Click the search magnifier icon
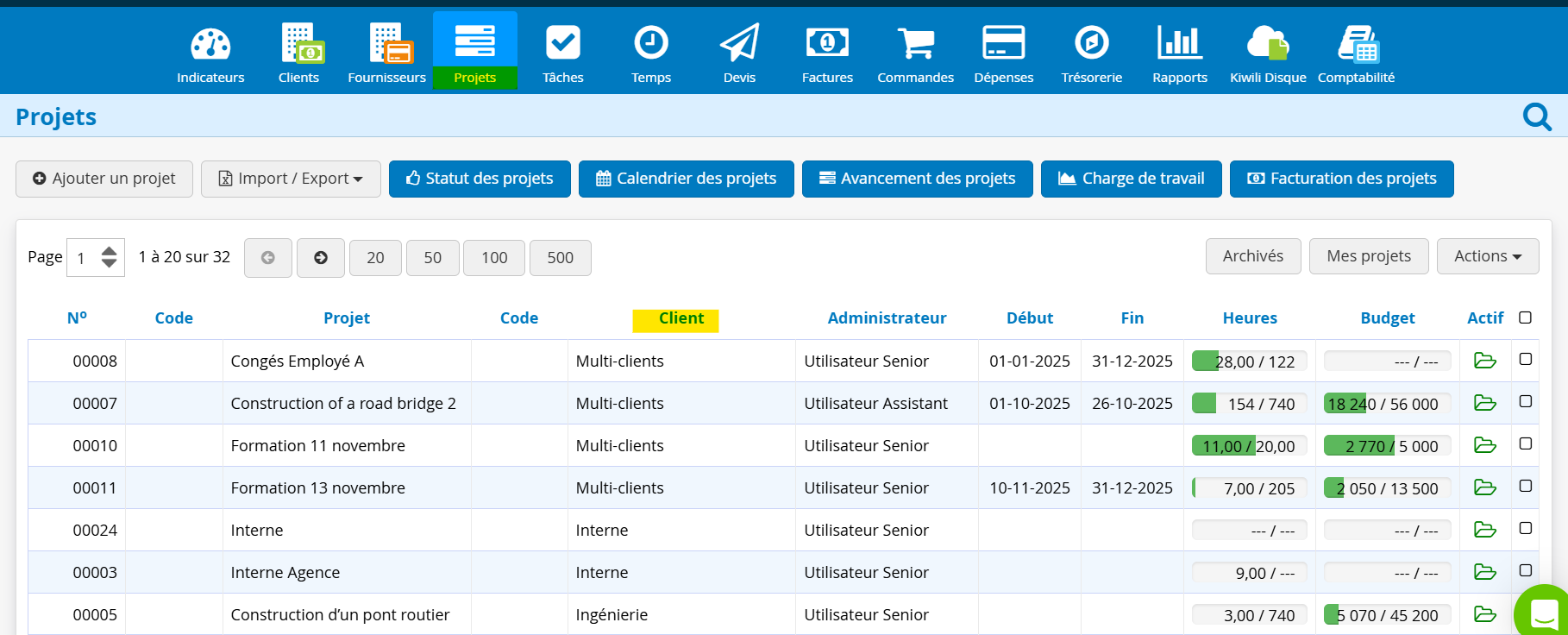The width and height of the screenshot is (1568, 635). (x=1537, y=116)
